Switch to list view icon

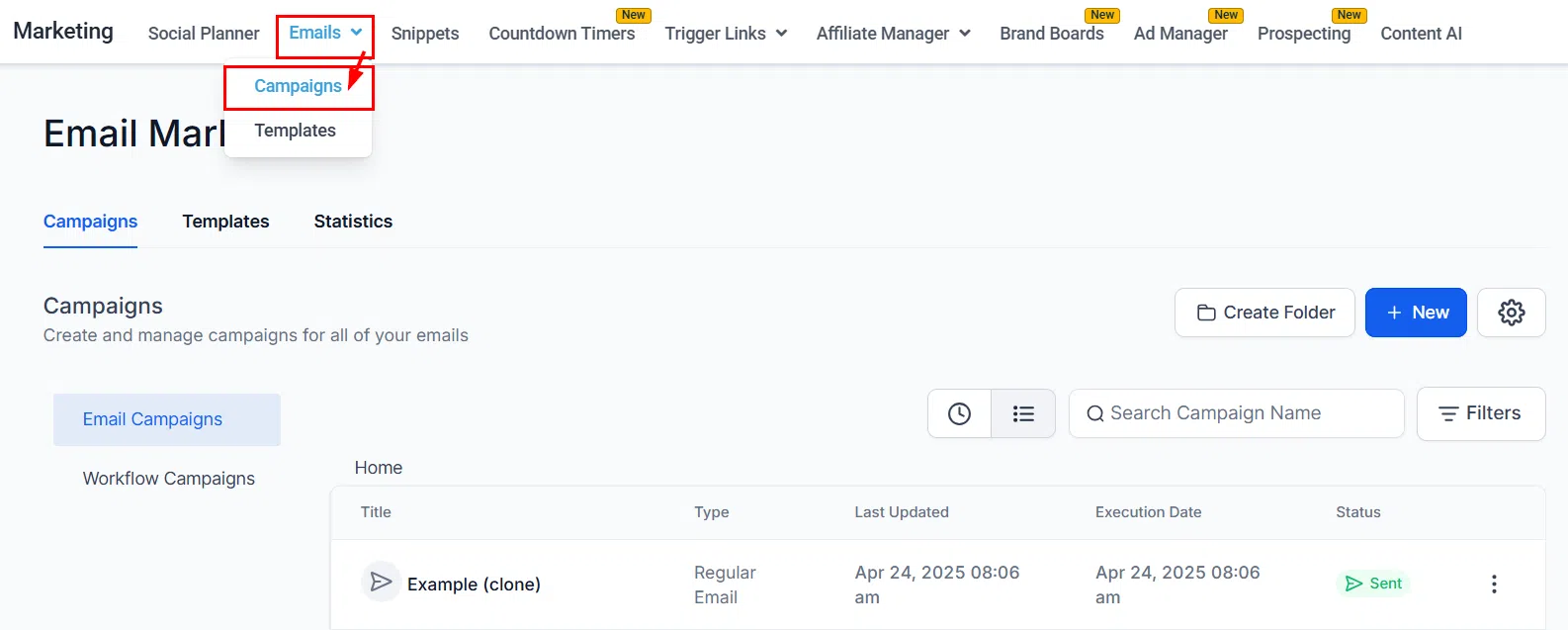pyautogui.click(x=1023, y=413)
